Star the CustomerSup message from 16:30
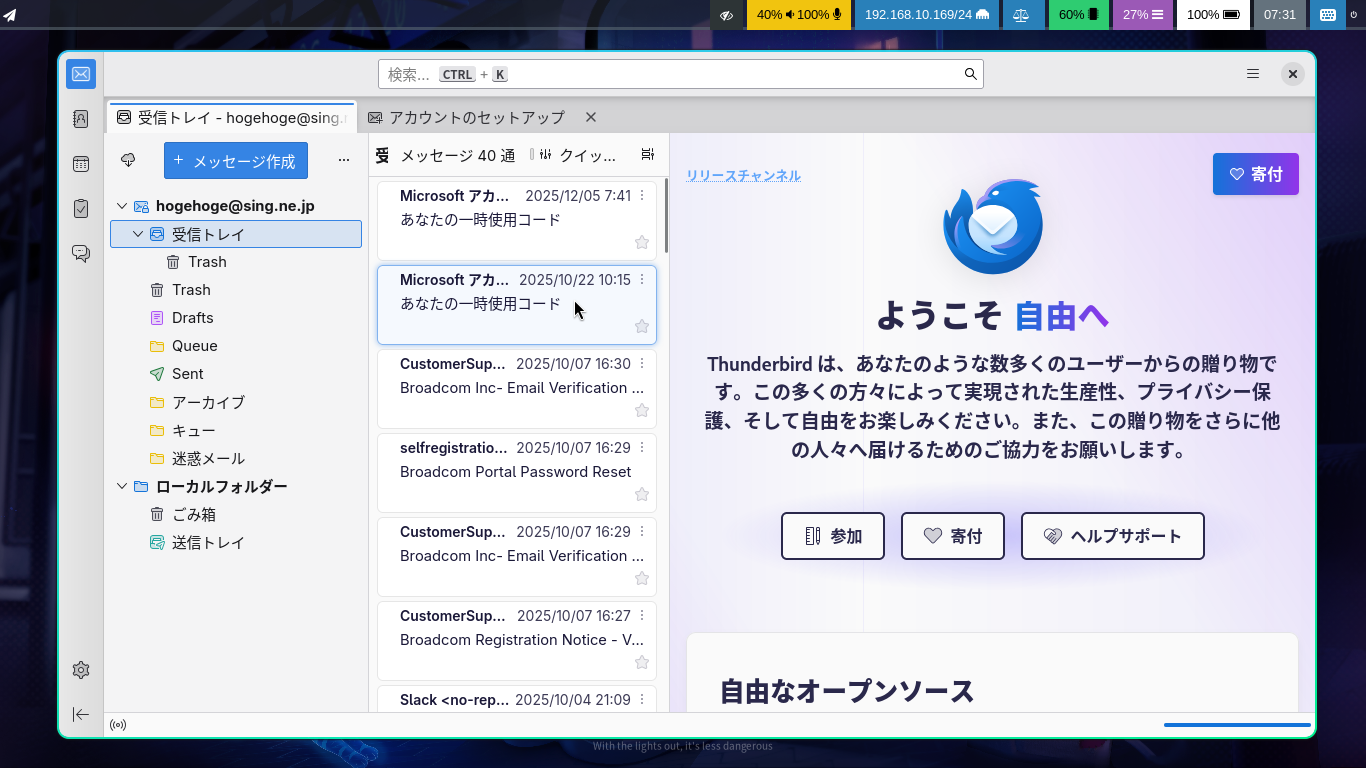 click(642, 410)
